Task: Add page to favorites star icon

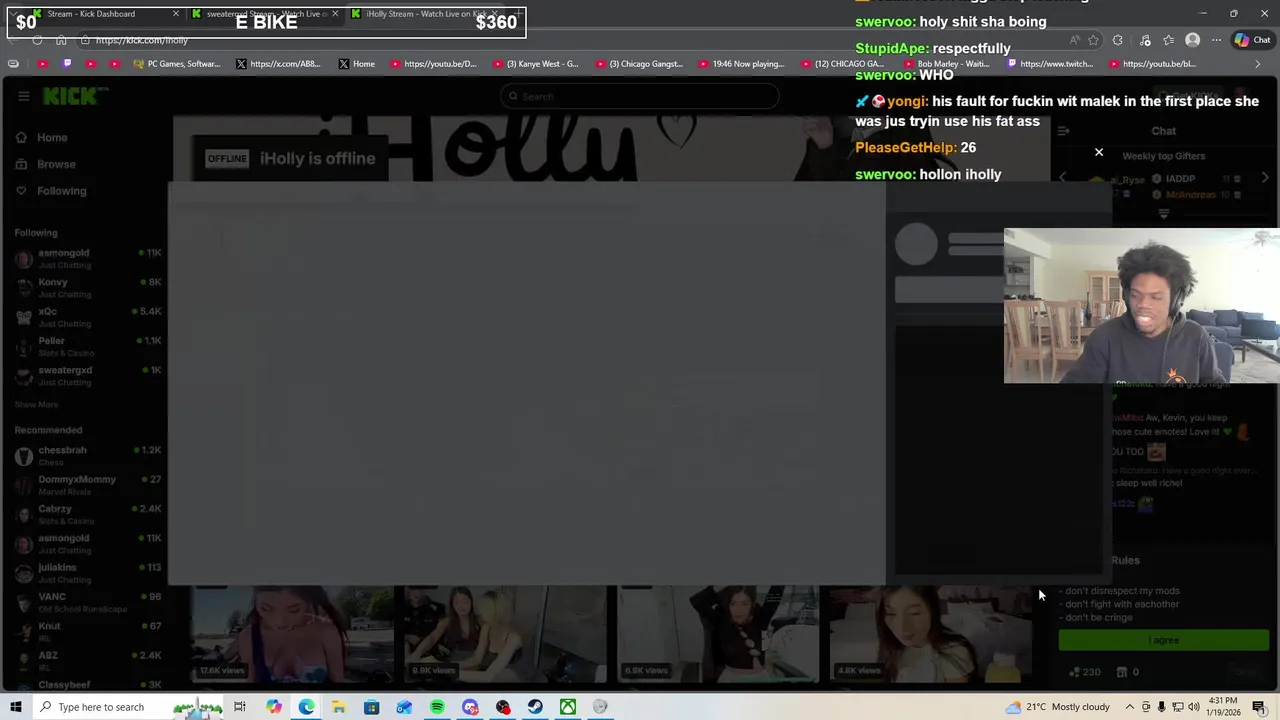Action: click(x=1093, y=40)
